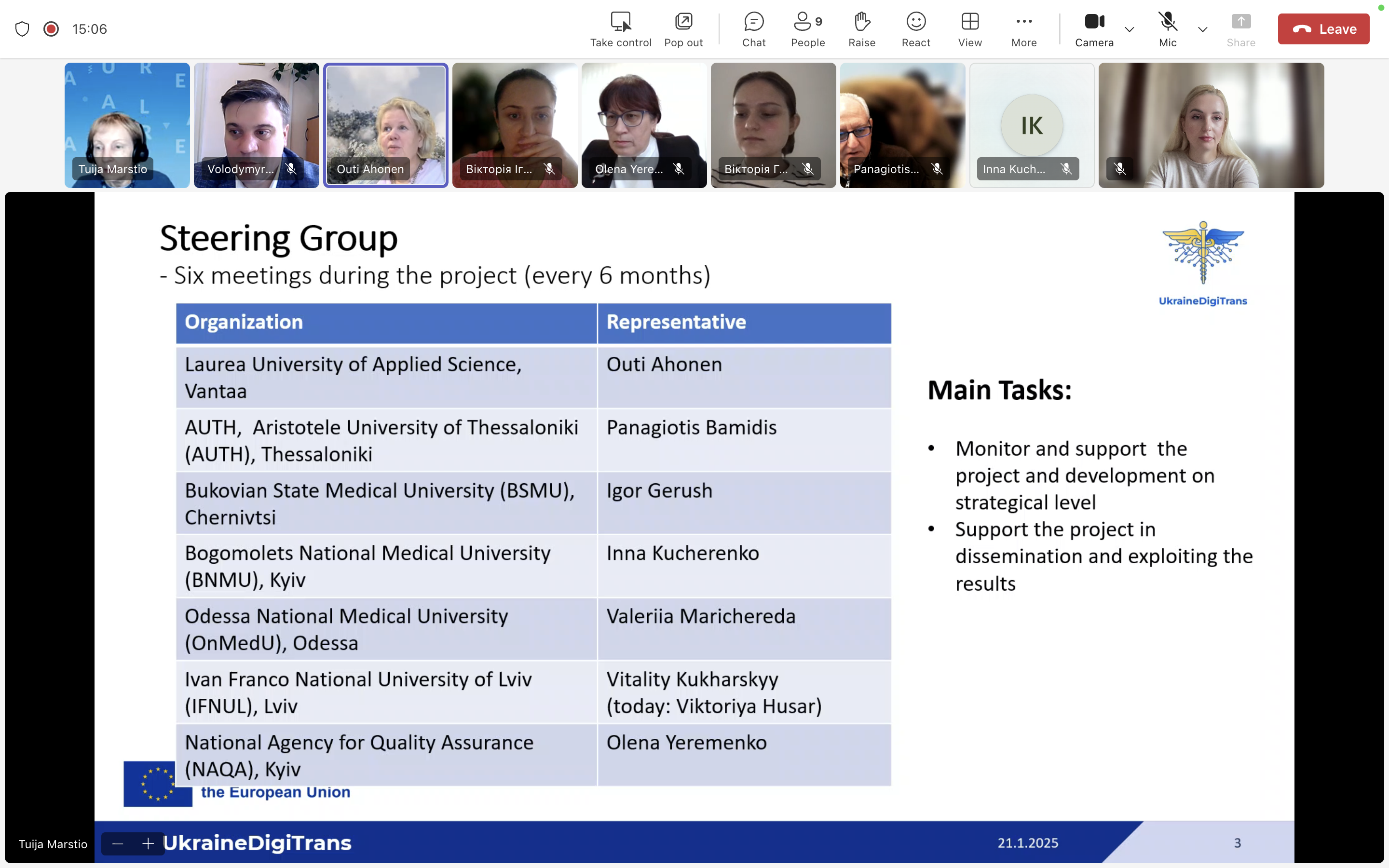Click muted mic icon on Inna Kuch... tile
This screenshot has width=1389, height=868.
tap(1066, 169)
